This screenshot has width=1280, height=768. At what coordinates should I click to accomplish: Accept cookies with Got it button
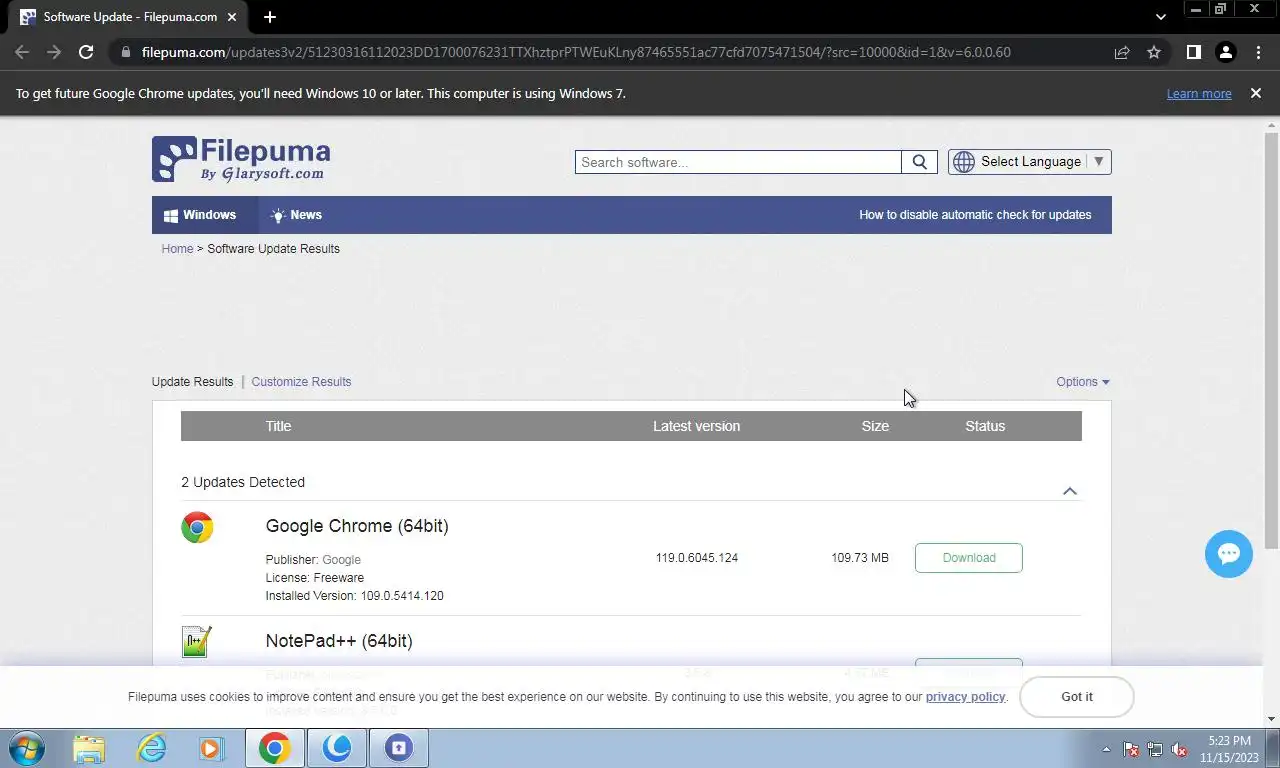tap(1077, 697)
